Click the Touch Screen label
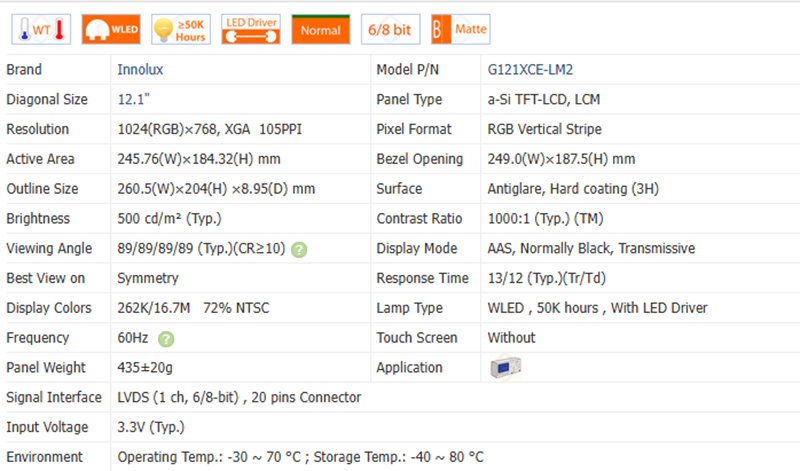800x471 pixels. point(417,338)
